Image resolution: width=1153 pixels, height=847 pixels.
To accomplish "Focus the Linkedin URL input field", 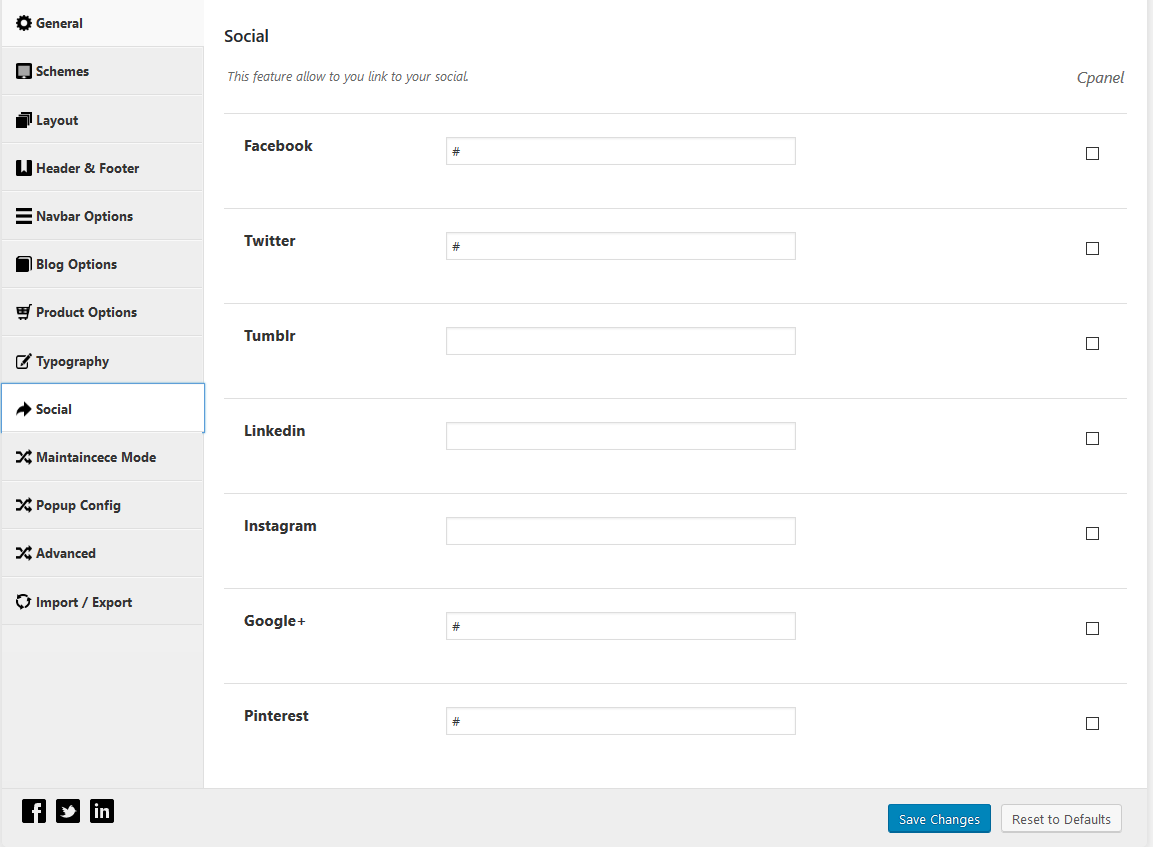I will click(621, 436).
